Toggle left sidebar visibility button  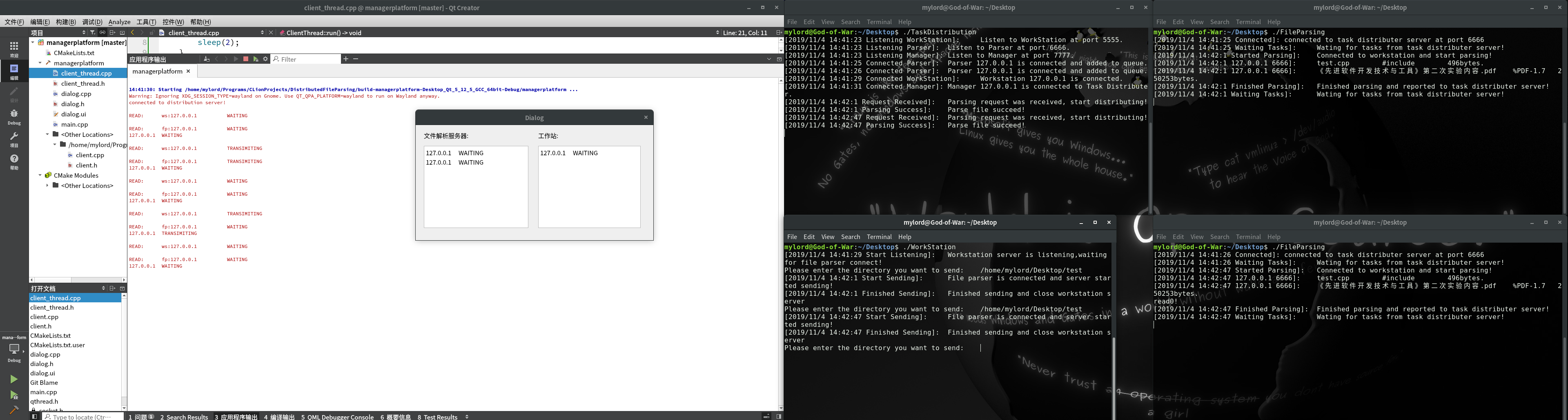coord(35,416)
